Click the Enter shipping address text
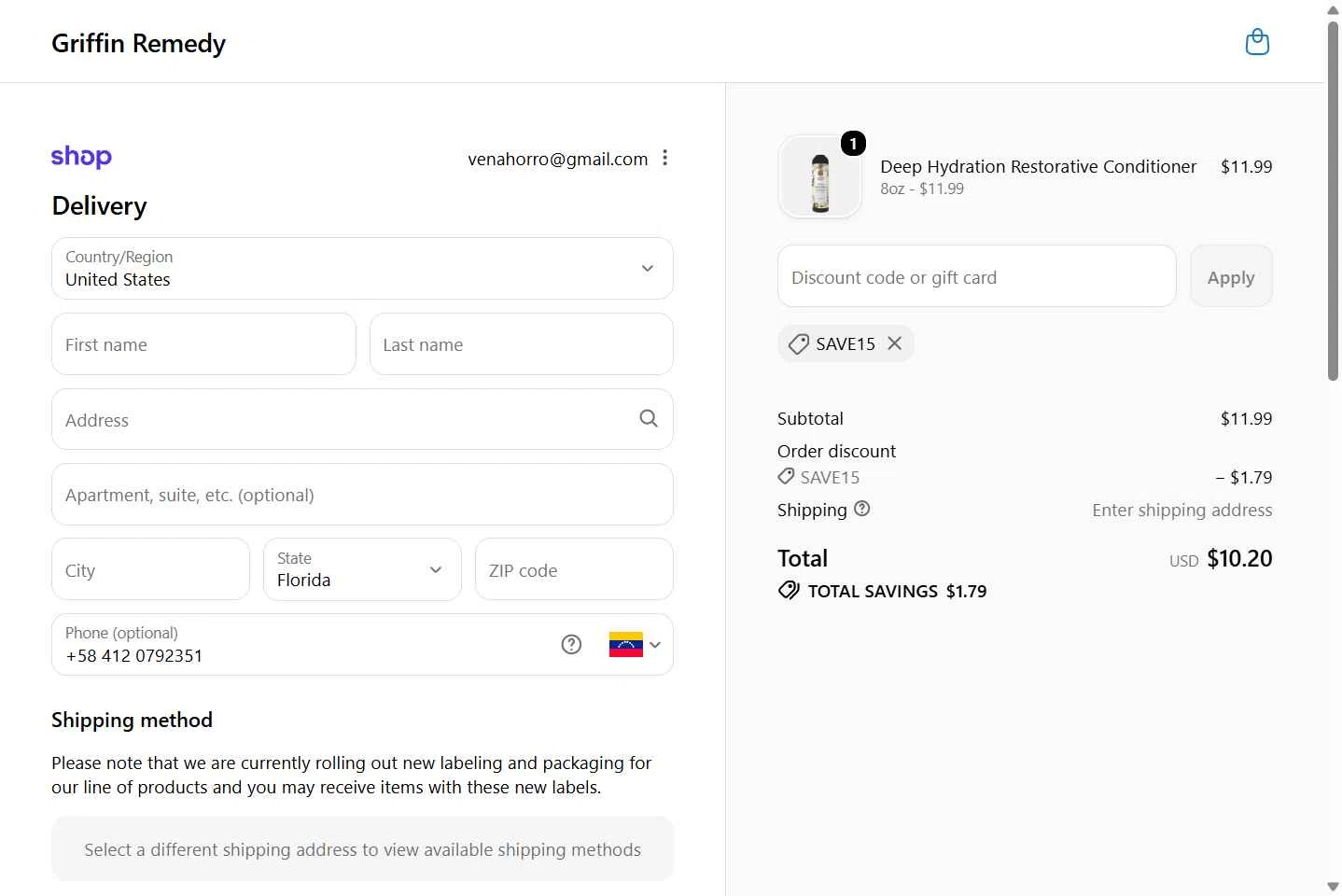 [1182, 510]
